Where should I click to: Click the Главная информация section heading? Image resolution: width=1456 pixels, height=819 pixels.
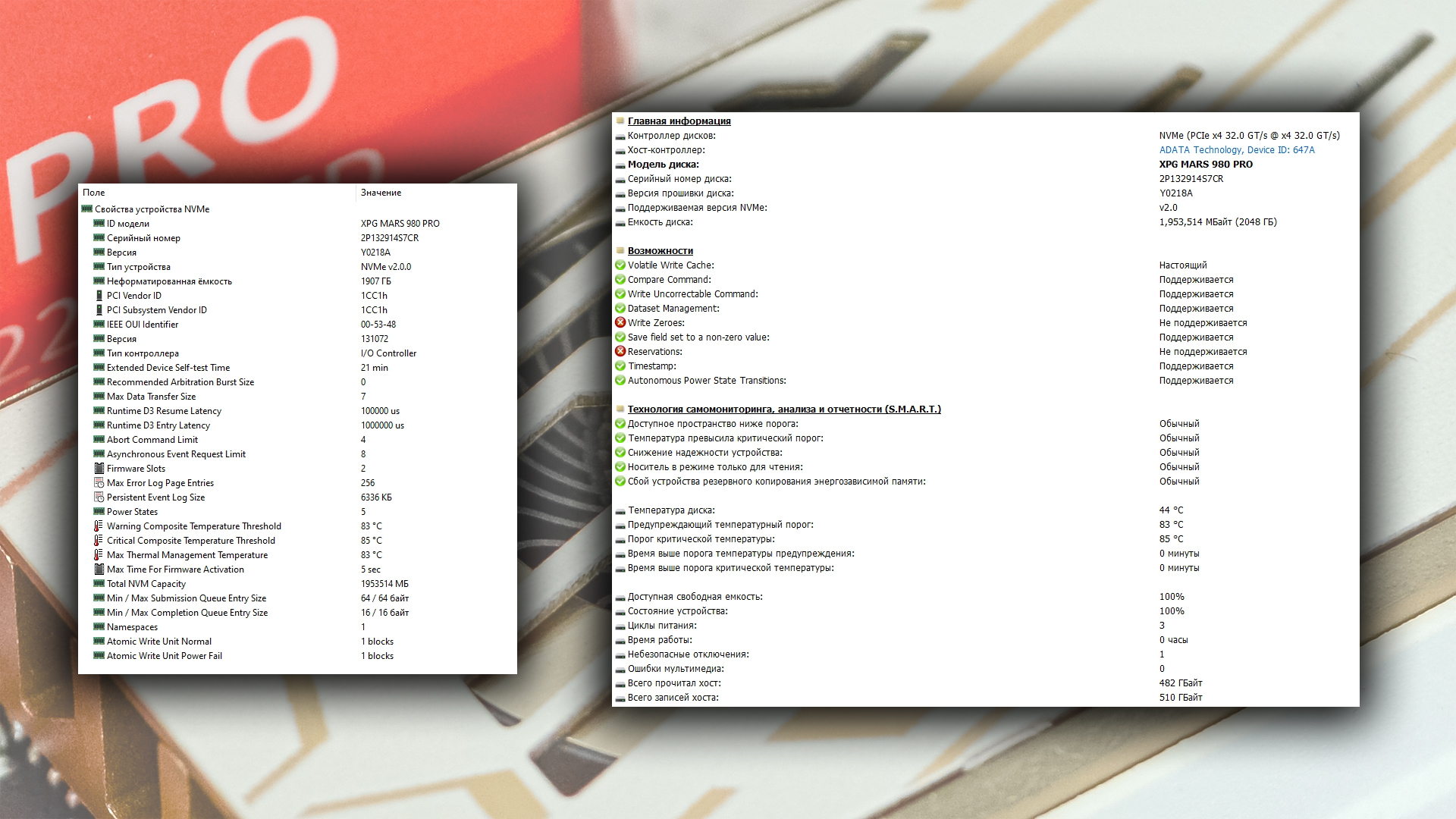pos(679,121)
